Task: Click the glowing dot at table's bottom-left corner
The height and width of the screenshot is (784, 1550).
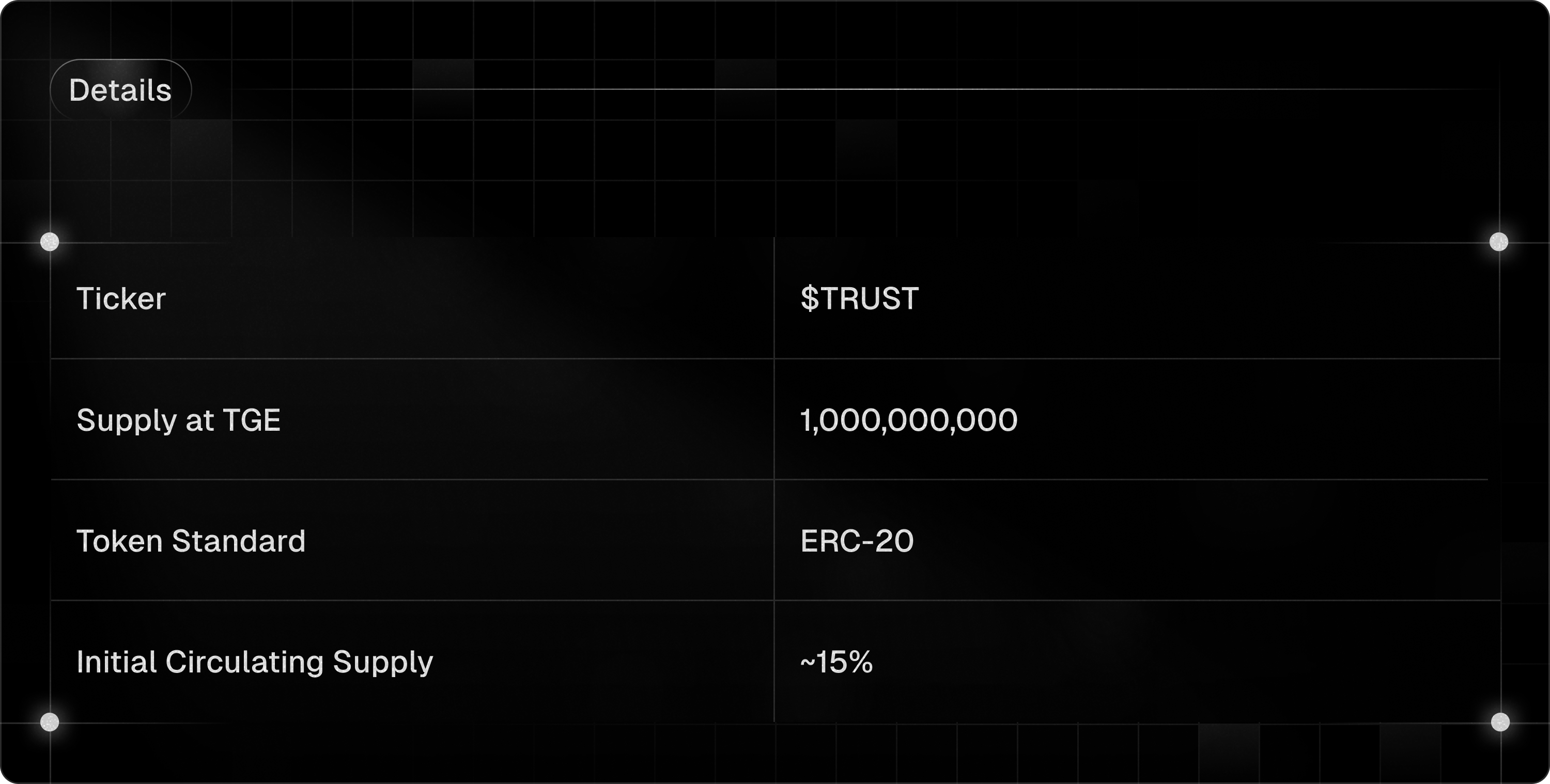Action: 49,722
